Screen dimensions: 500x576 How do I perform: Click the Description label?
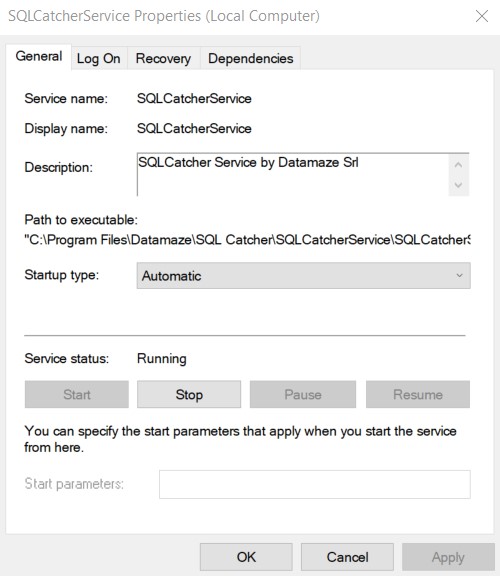coord(58,168)
